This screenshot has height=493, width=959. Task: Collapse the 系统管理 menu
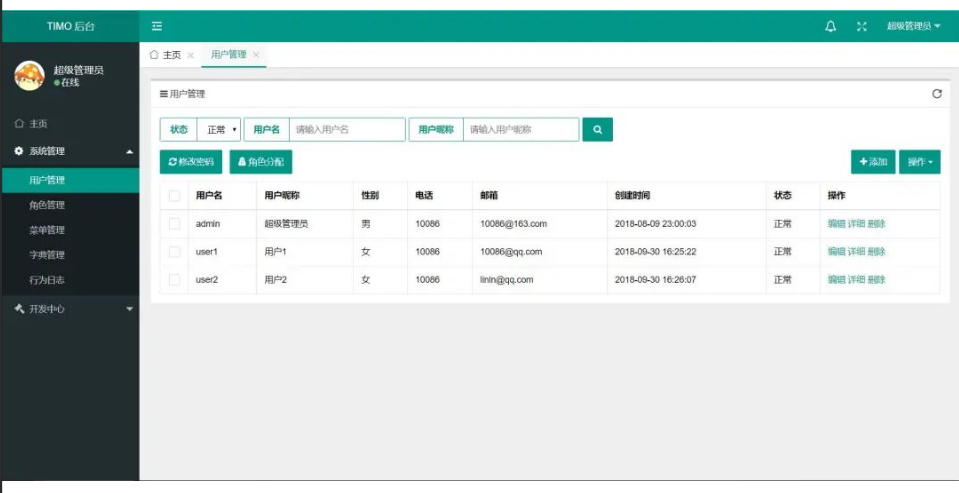pos(70,151)
